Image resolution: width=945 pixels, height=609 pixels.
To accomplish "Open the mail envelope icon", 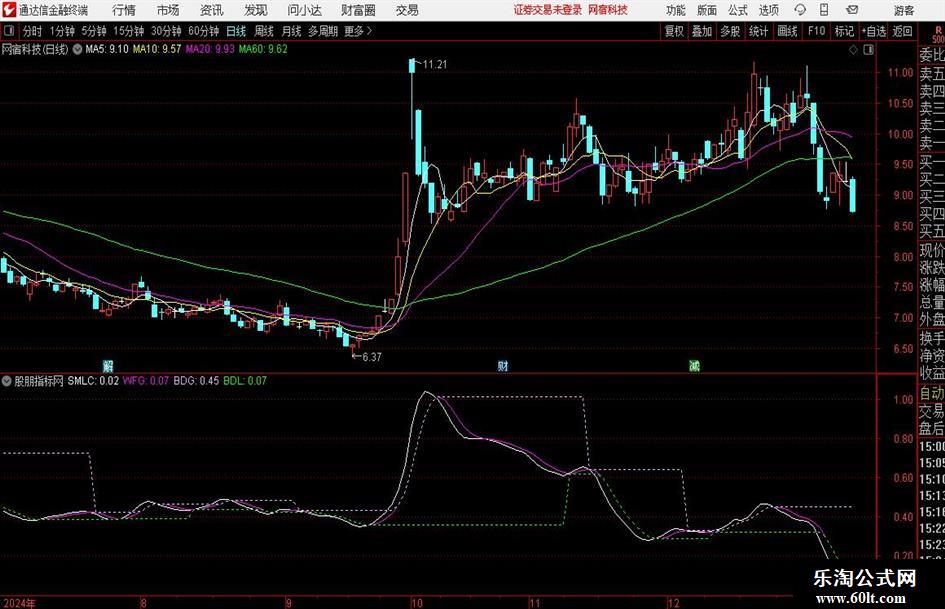I will (x=852, y=10).
